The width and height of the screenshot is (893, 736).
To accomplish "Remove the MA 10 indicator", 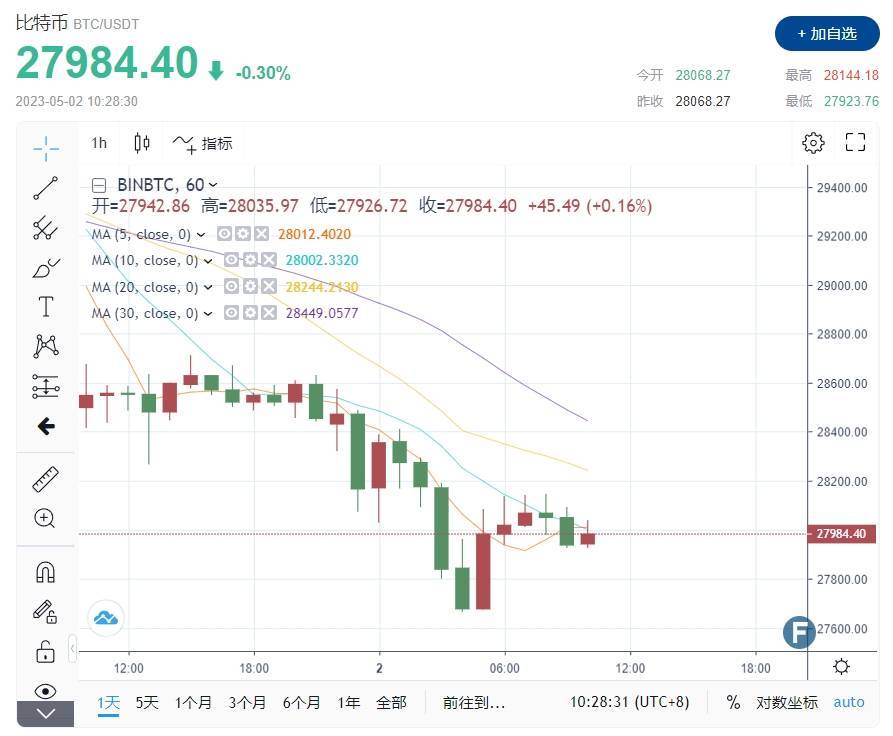I will tap(269, 260).
